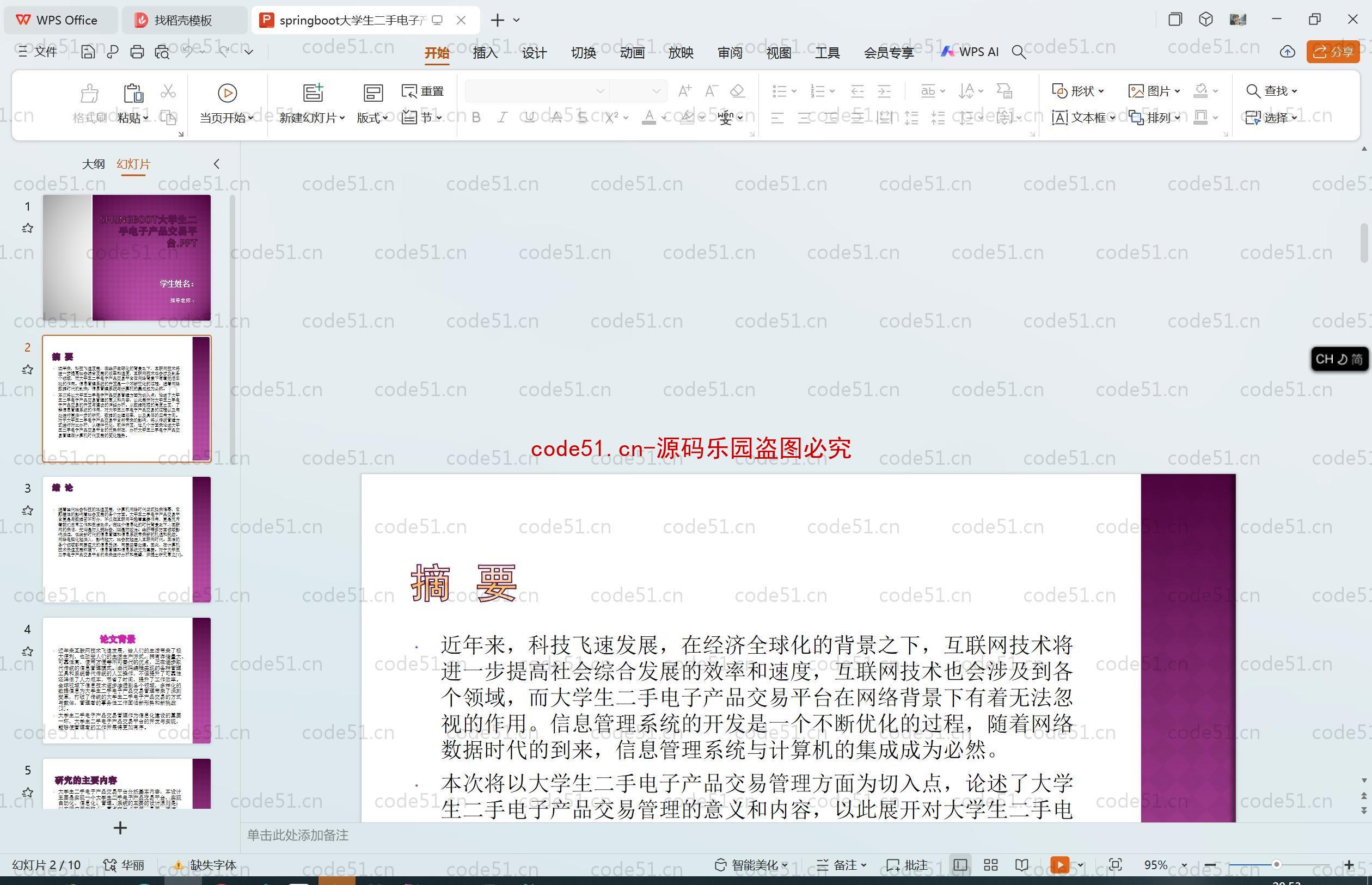Image resolution: width=1372 pixels, height=885 pixels.
Task: Open the Find (查找) menu
Action: click(1271, 91)
